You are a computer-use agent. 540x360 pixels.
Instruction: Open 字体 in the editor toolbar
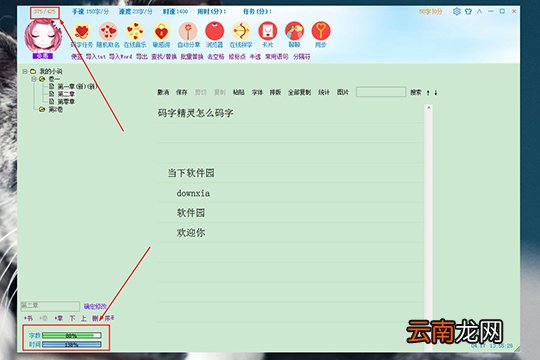tap(257, 92)
